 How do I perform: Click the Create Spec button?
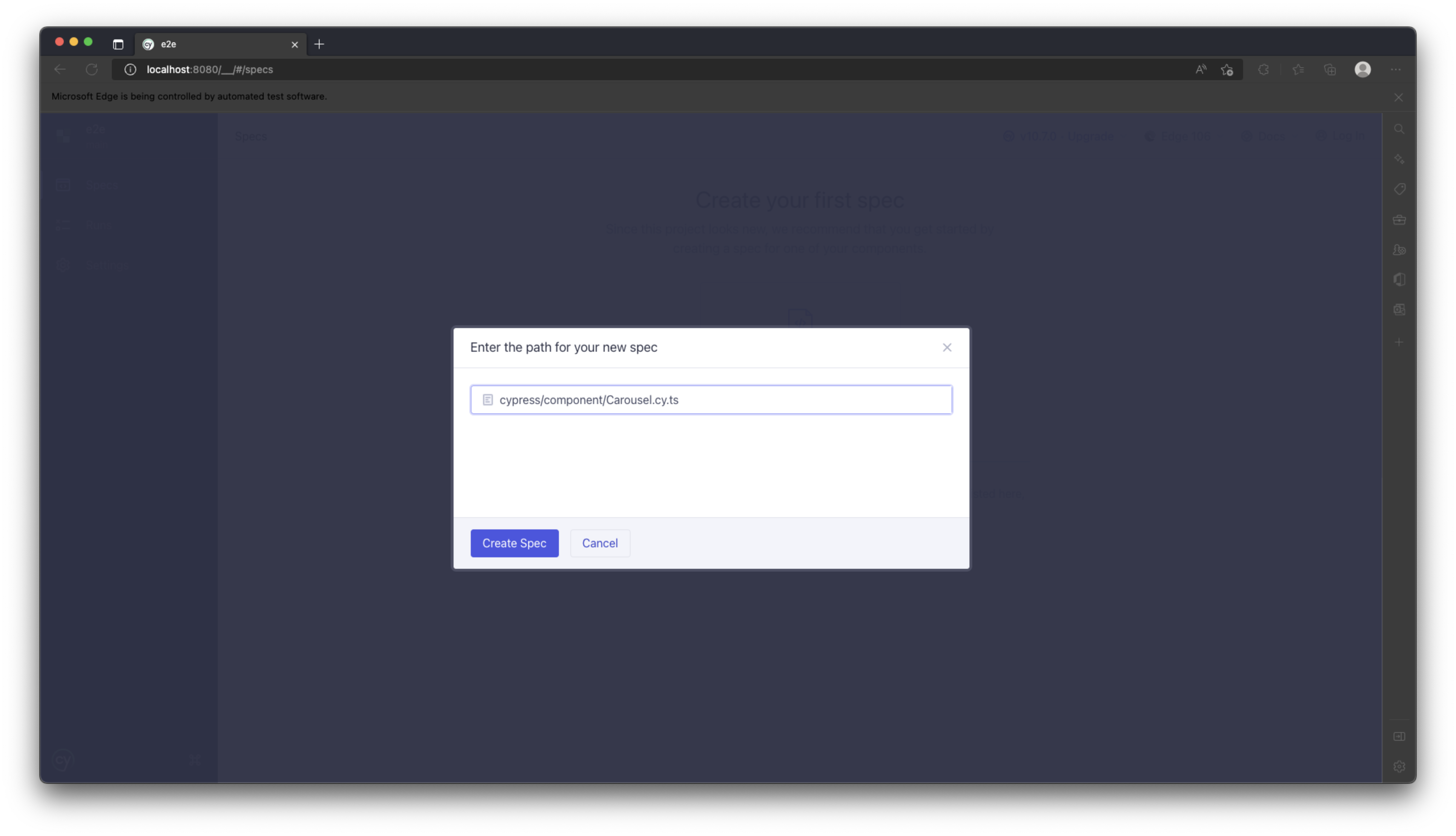click(514, 543)
